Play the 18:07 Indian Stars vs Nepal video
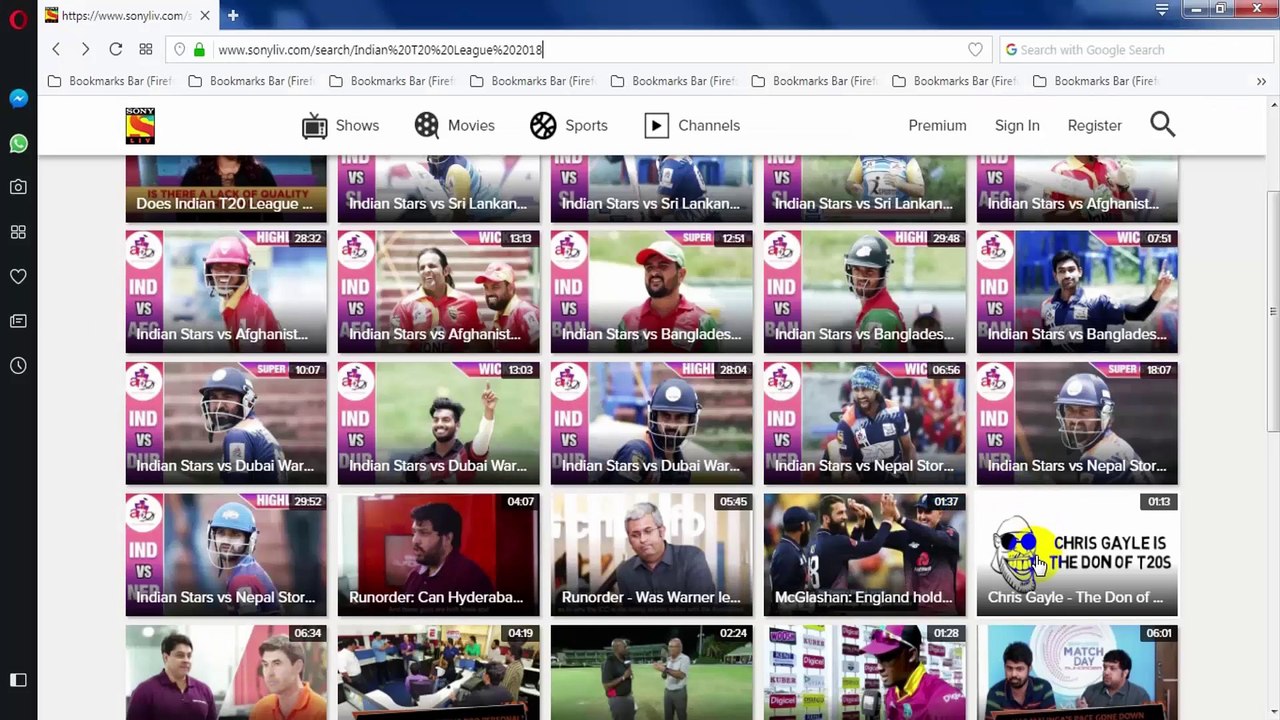Image resolution: width=1280 pixels, height=720 pixels. click(x=1077, y=423)
